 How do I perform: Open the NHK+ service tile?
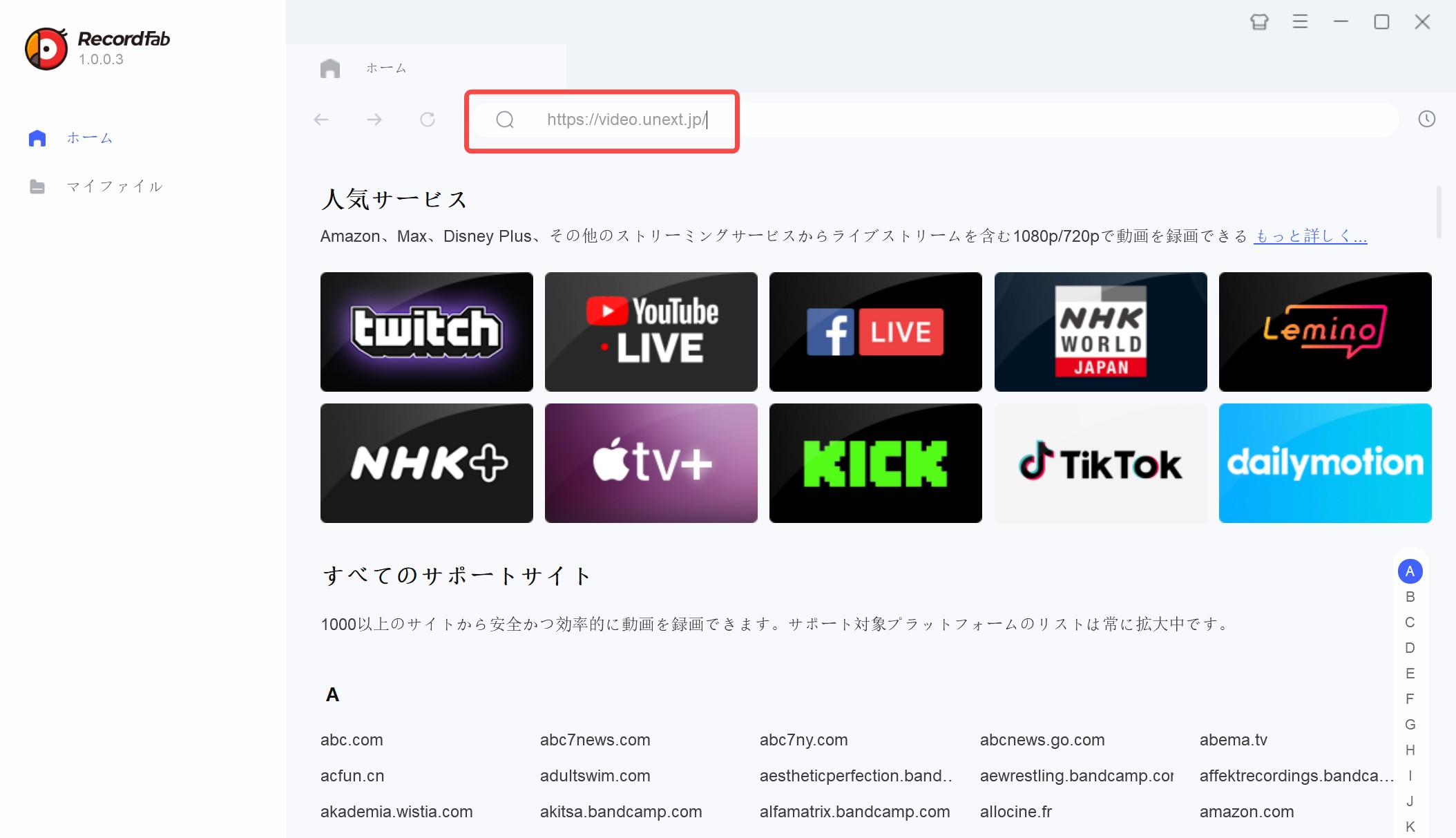click(x=427, y=463)
